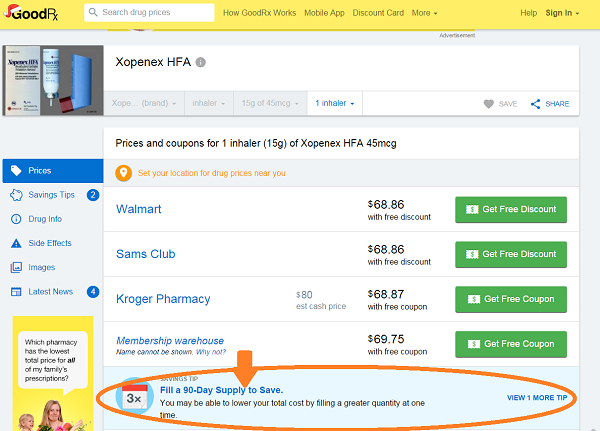Screen dimensions: 600x431
Task: Click the 3x calendar savings tip icon
Action: click(x=134, y=396)
